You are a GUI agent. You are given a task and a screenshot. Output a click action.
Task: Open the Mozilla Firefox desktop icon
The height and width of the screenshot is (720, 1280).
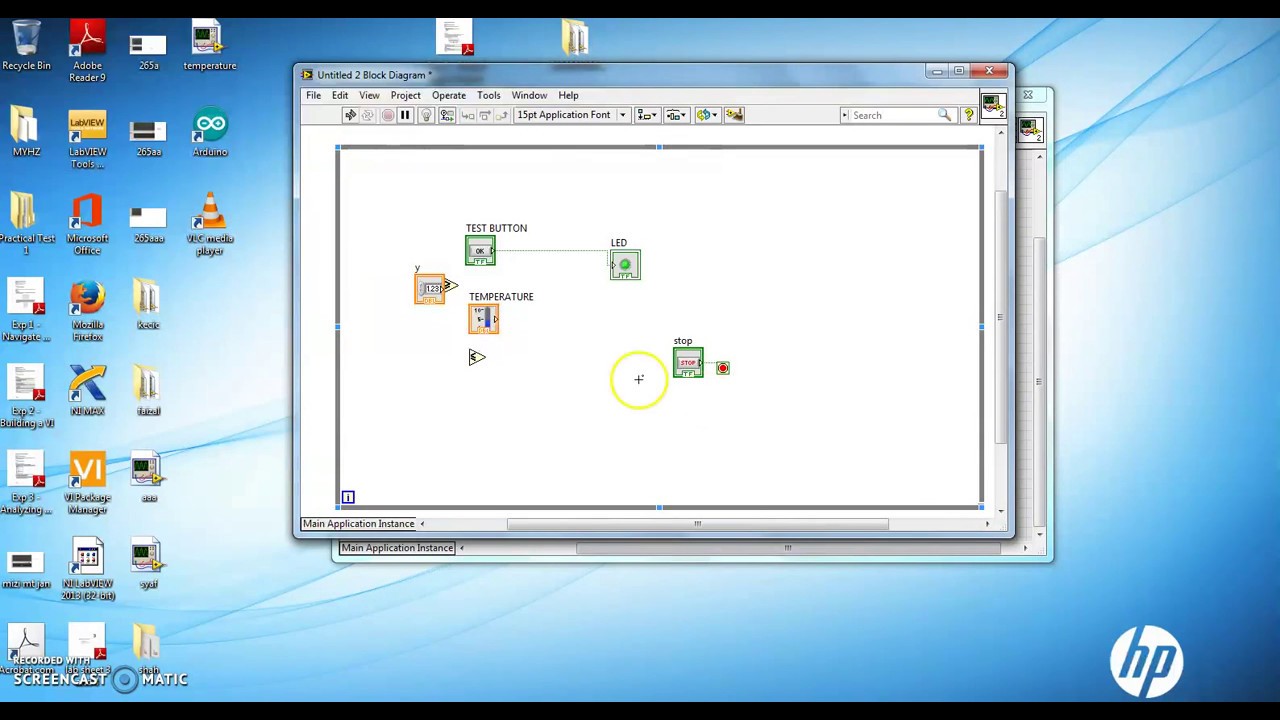[x=87, y=311]
